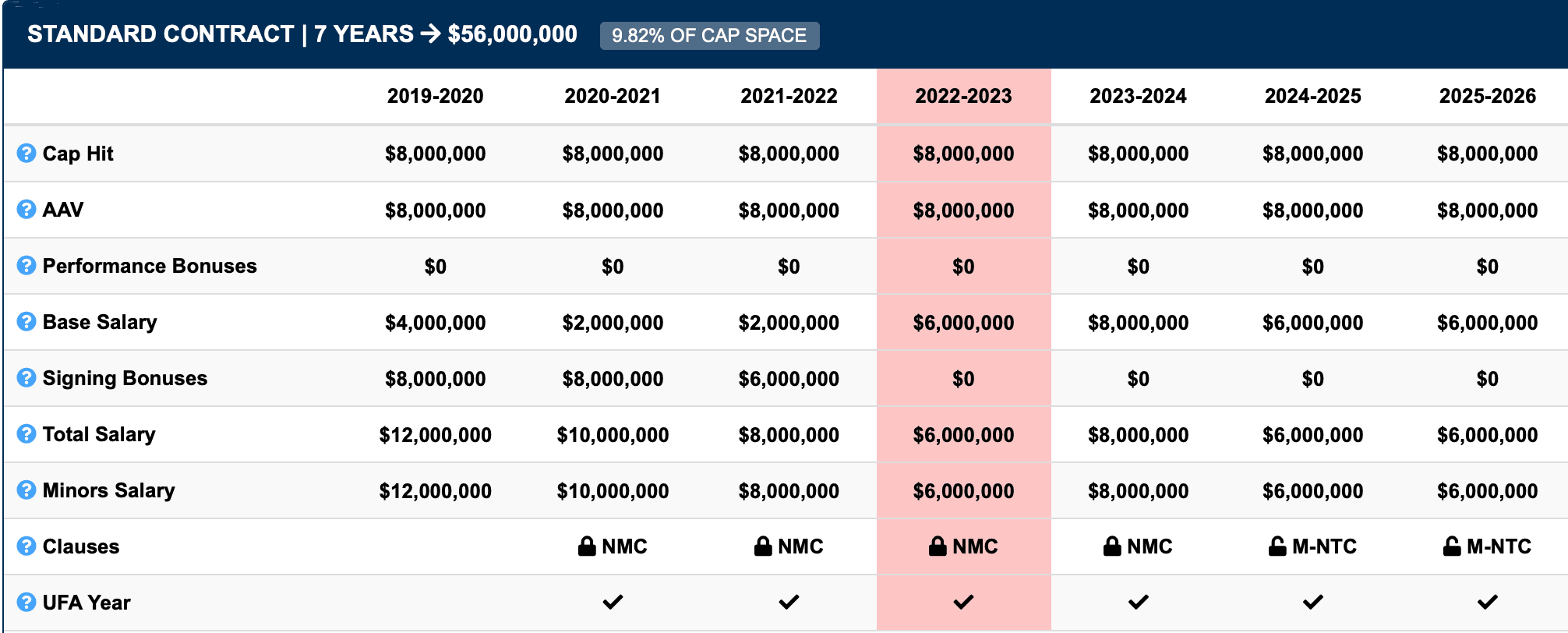Click the 9.82% OF CAP SPACE badge
The width and height of the screenshot is (1568, 633).
[709, 36]
